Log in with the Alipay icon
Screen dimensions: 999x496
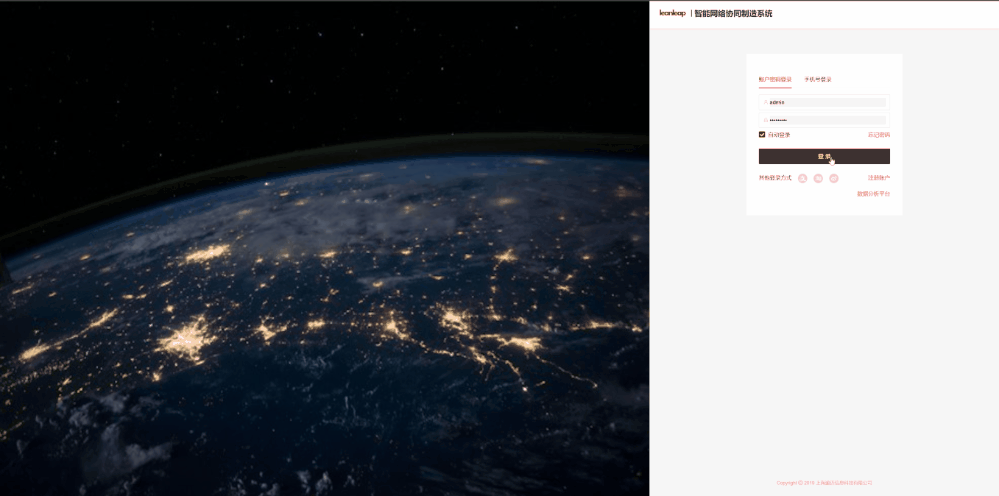(803, 178)
